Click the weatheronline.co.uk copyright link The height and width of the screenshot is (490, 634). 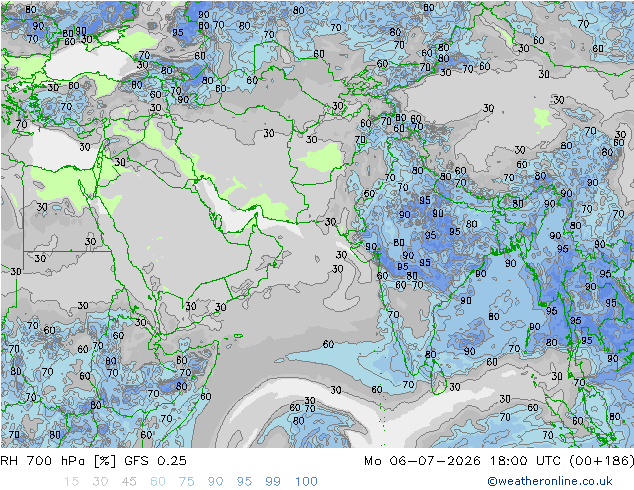point(550,481)
